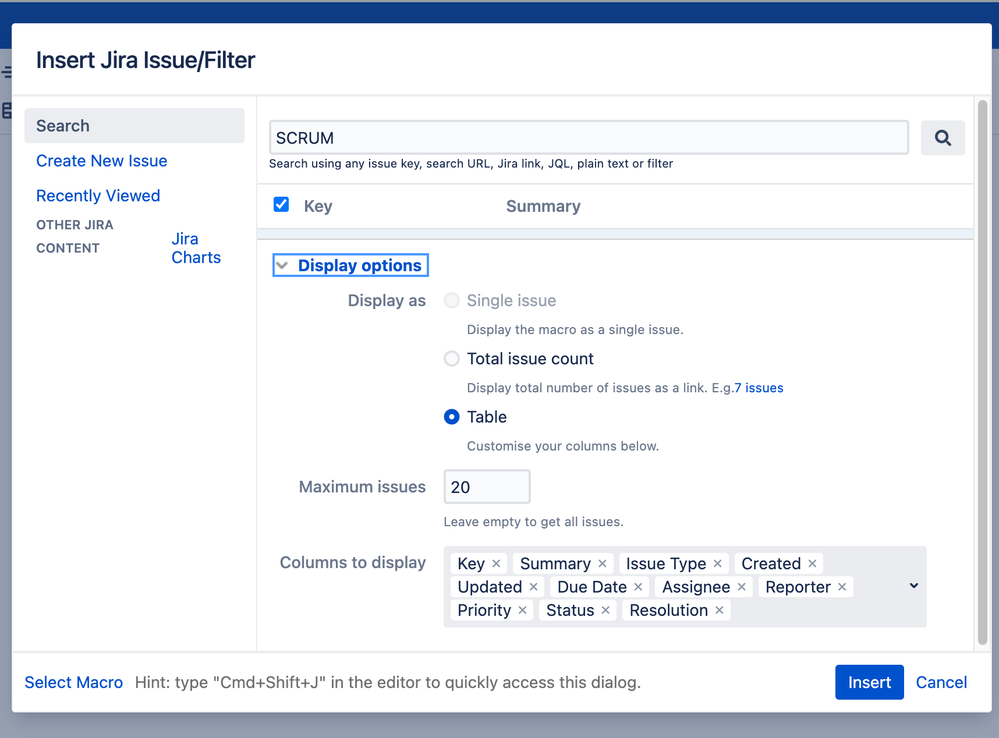Remove the Summary column tag

(602, 563)
